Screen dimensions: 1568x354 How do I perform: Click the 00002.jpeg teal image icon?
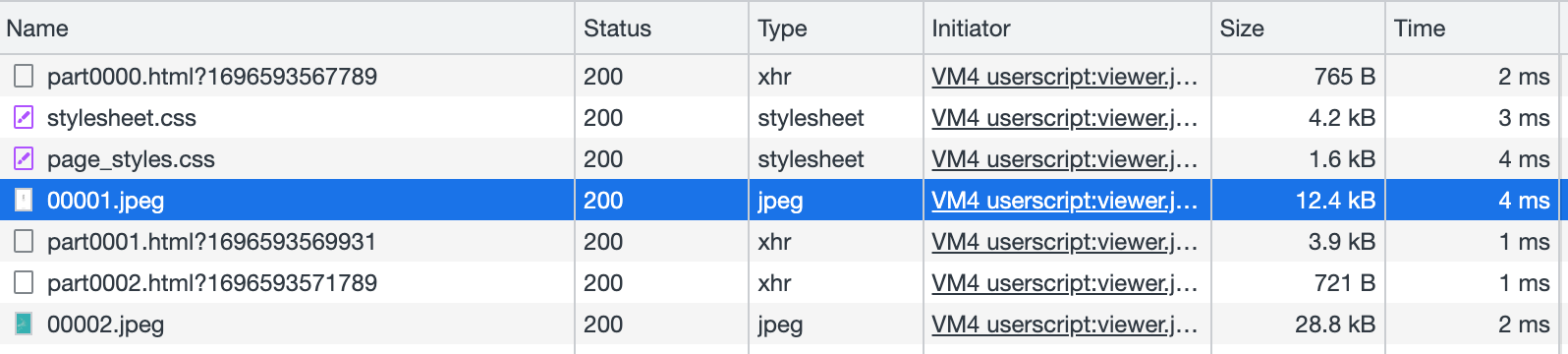(x=24, y=324)
